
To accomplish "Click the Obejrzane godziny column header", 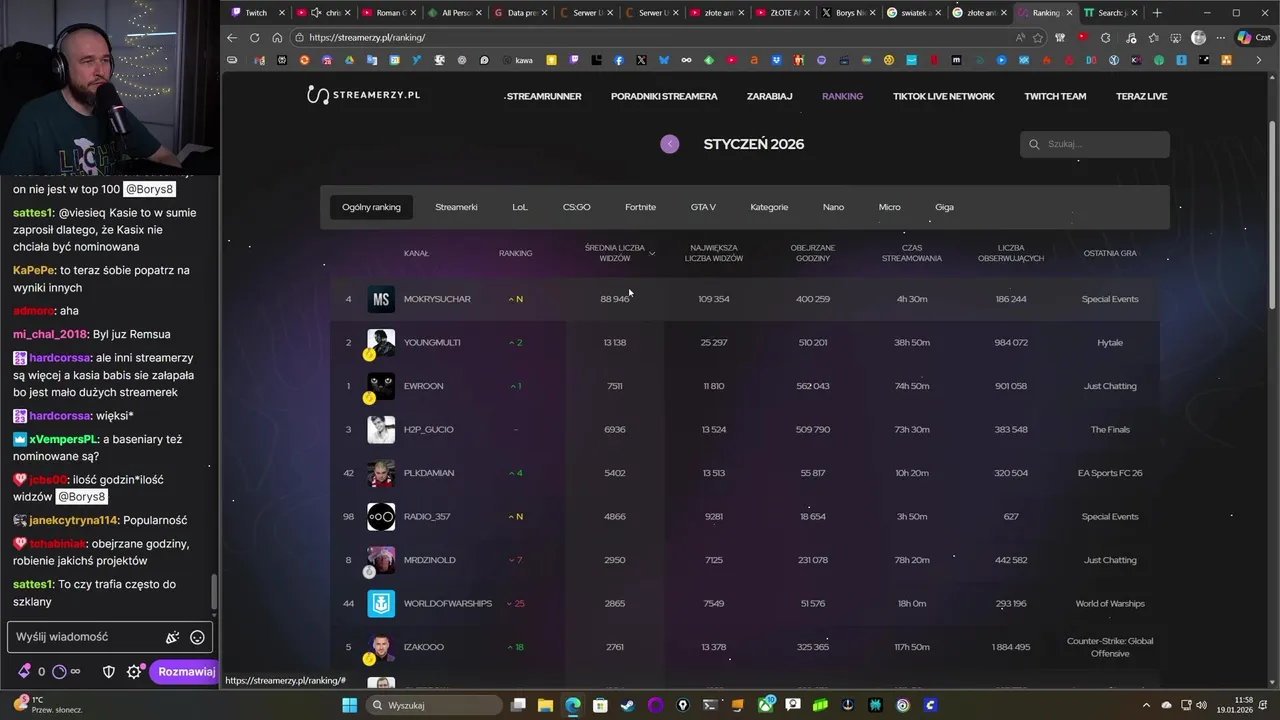I will coord(812,253).
